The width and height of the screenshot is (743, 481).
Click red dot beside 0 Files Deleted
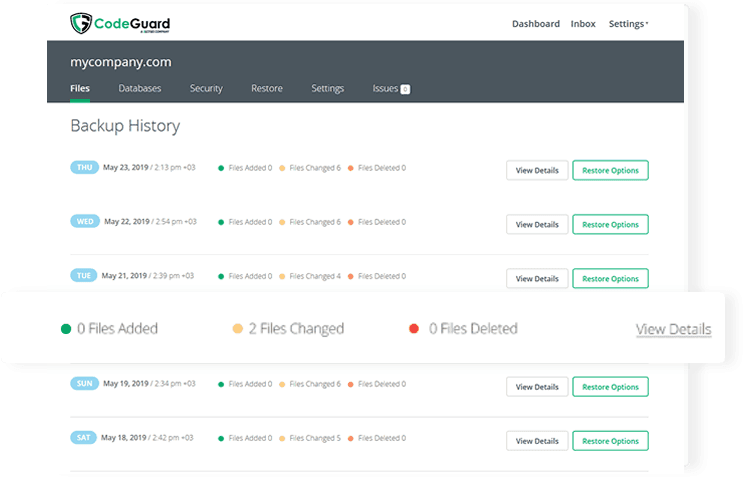[413, 328]
